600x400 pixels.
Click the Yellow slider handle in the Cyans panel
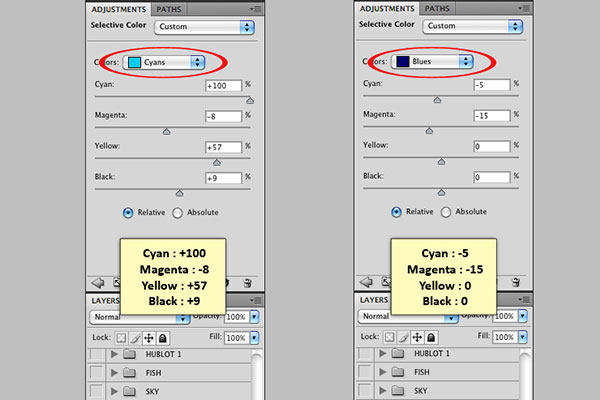click(217, 163)
